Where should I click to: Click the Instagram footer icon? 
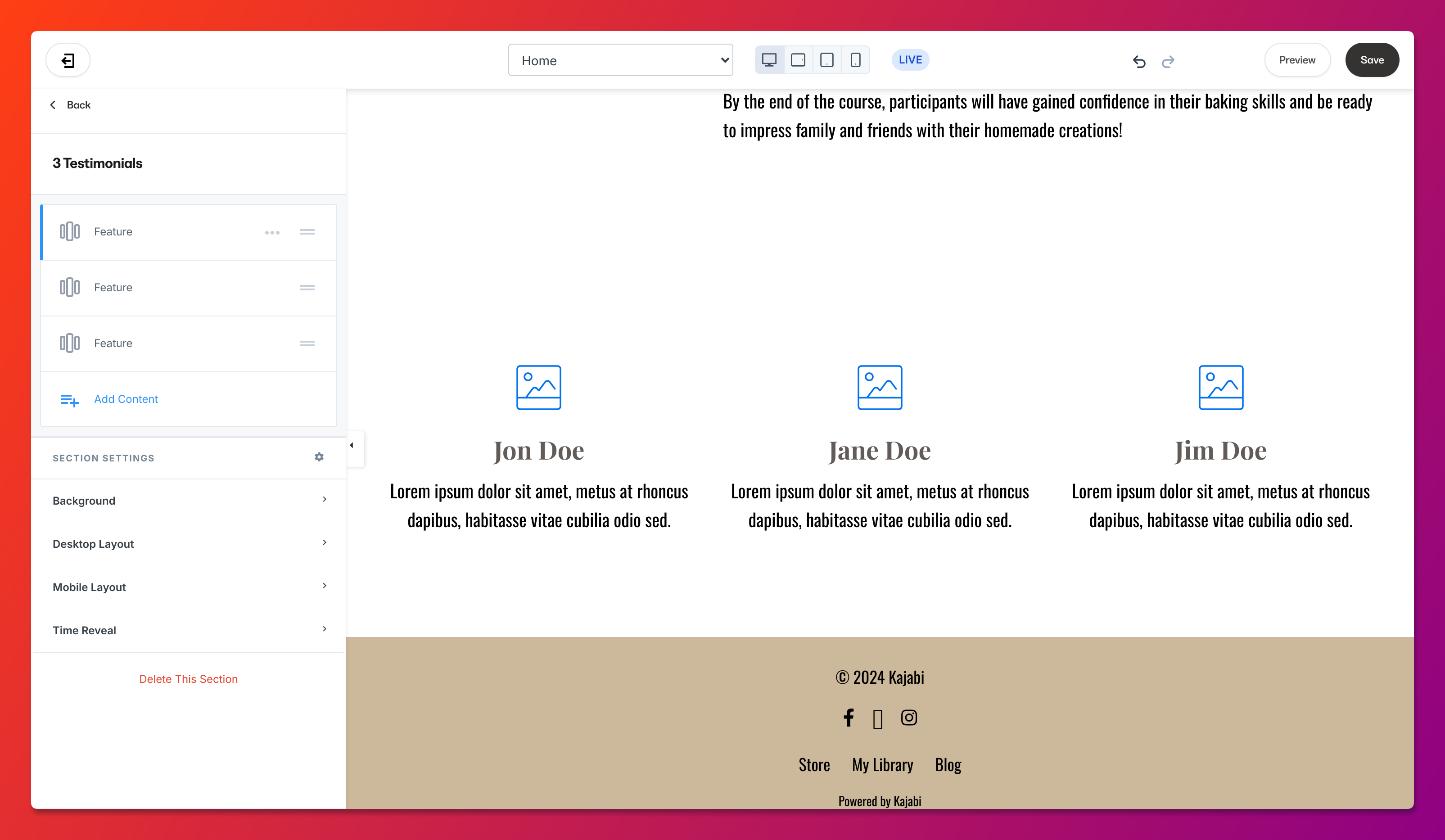click(909, 718)
